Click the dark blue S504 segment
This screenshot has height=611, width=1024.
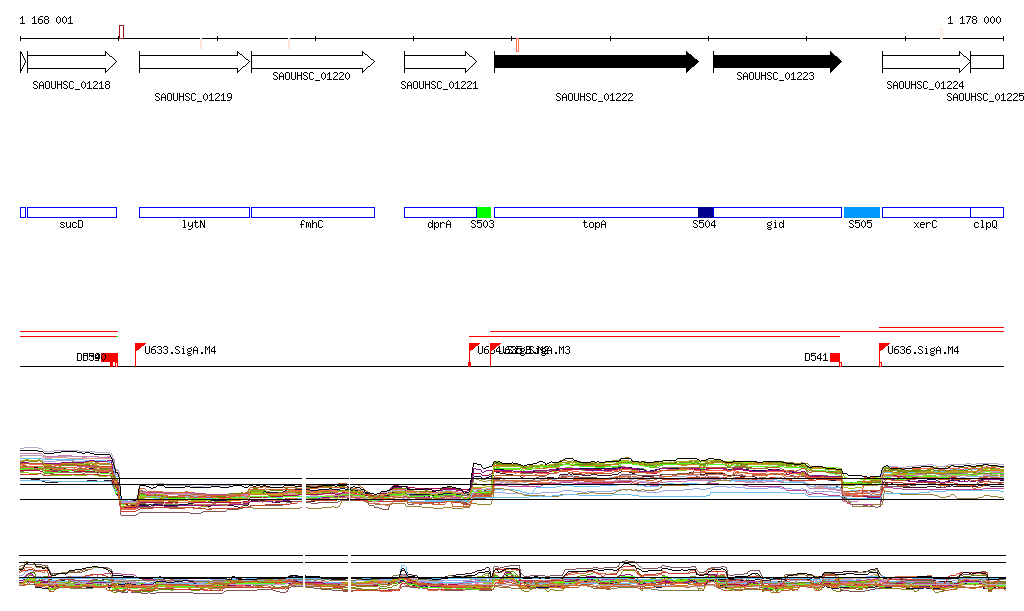pos(706,212)
